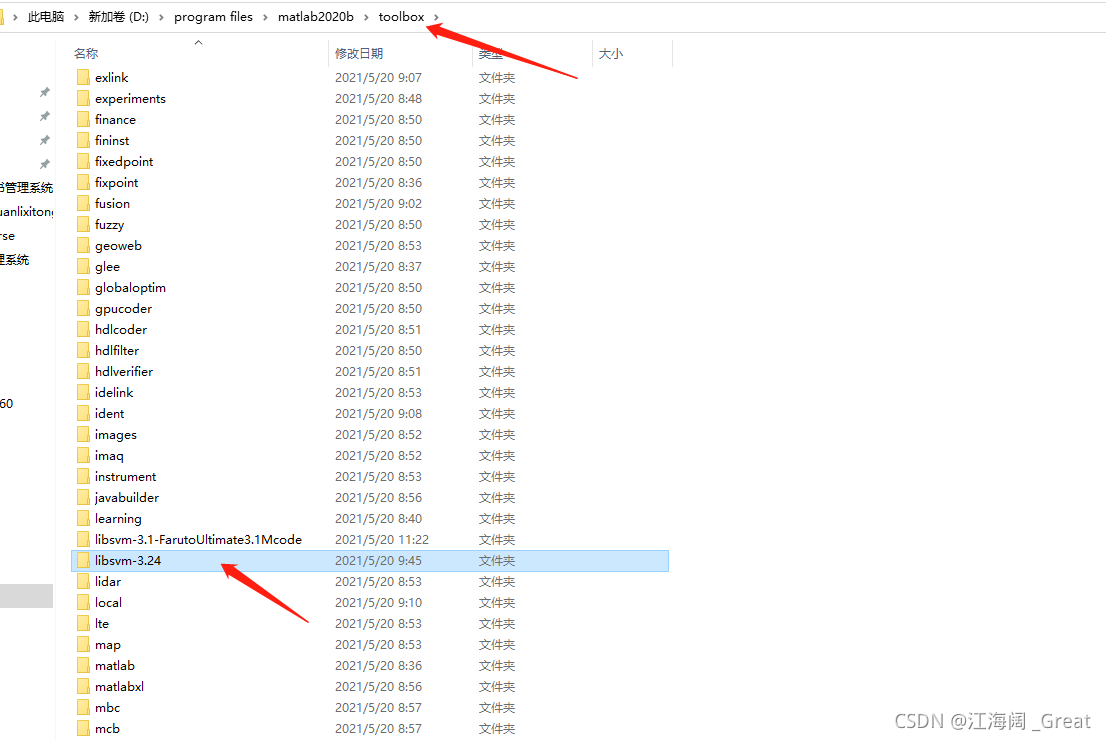Select libsvm-3.1-FarutoUltimate3.1Mcode folder name

point(198,540)
